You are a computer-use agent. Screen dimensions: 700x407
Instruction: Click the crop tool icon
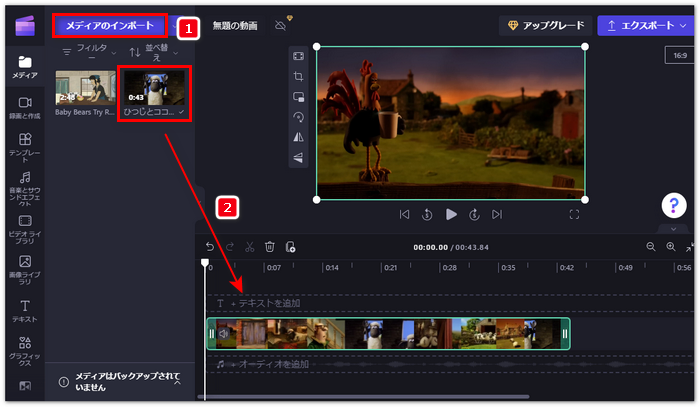point(298,76)
